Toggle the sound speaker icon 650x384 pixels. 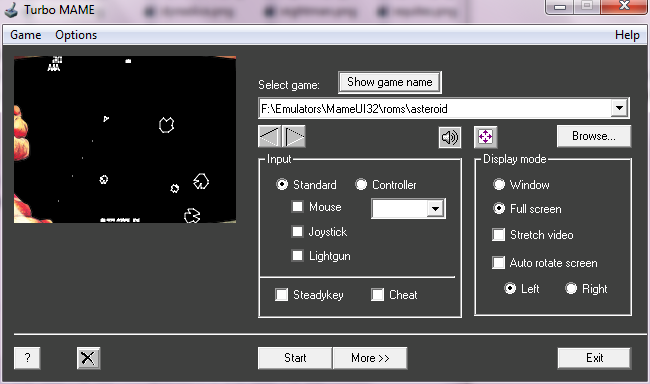coord(450,137)
